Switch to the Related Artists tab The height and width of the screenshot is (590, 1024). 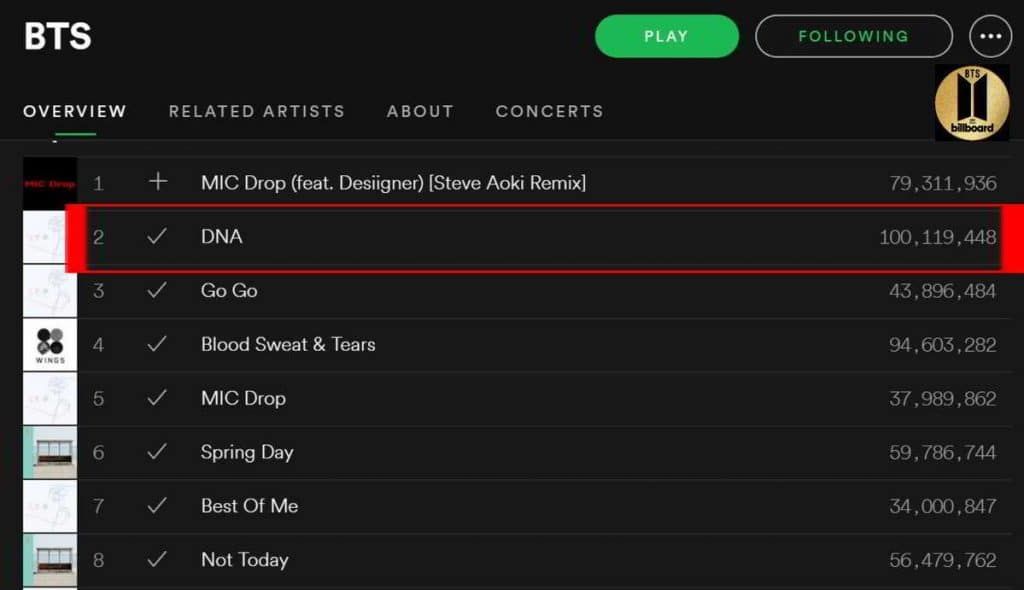[x=256, y=111]
